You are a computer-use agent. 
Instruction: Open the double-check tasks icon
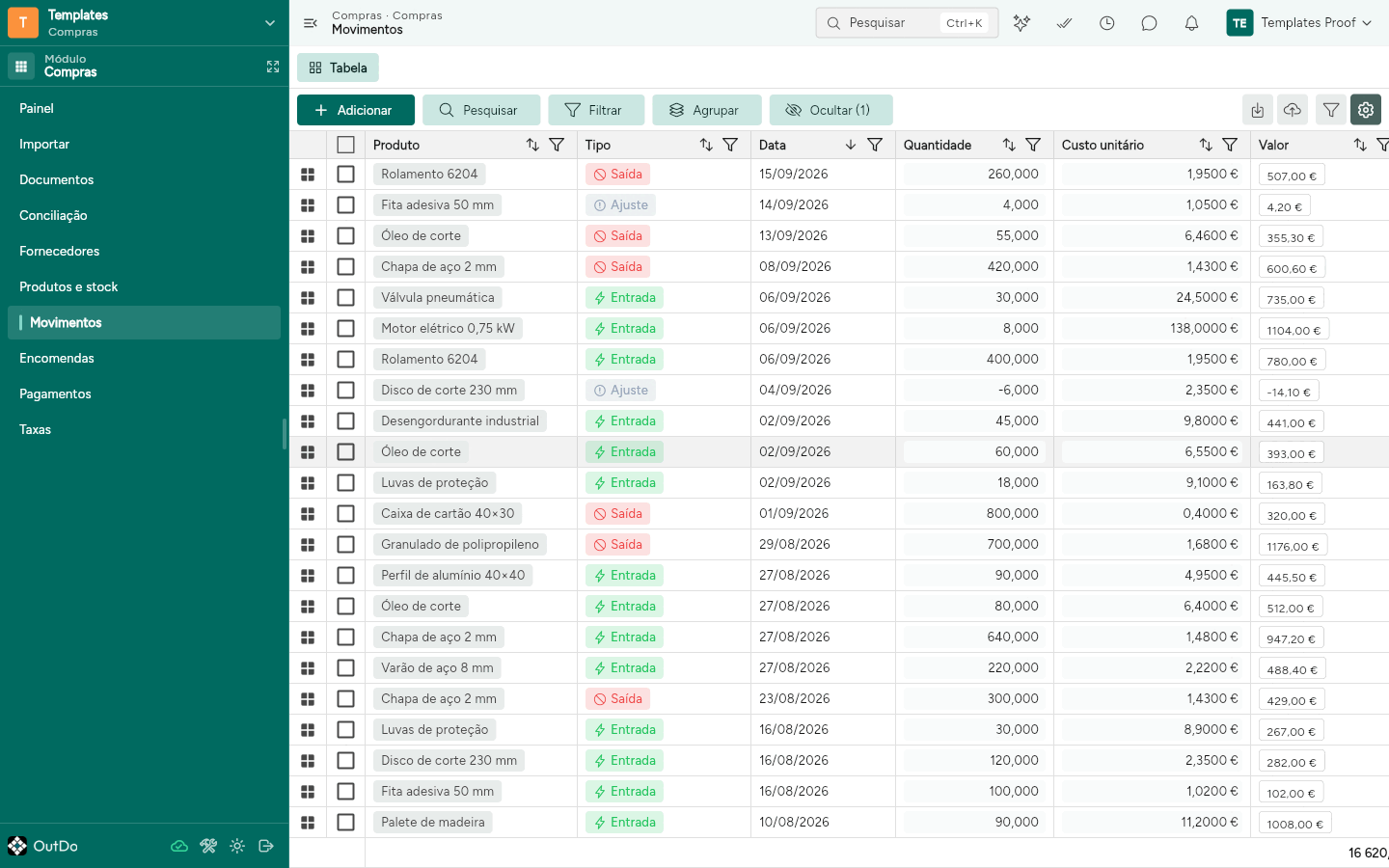tap(1064, 23)
